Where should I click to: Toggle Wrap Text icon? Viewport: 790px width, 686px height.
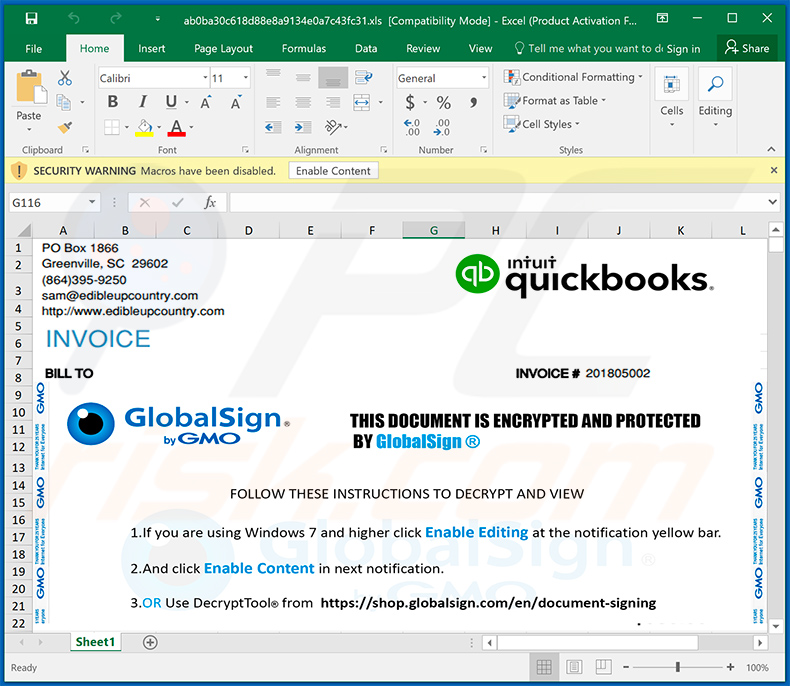pos(363,78)
